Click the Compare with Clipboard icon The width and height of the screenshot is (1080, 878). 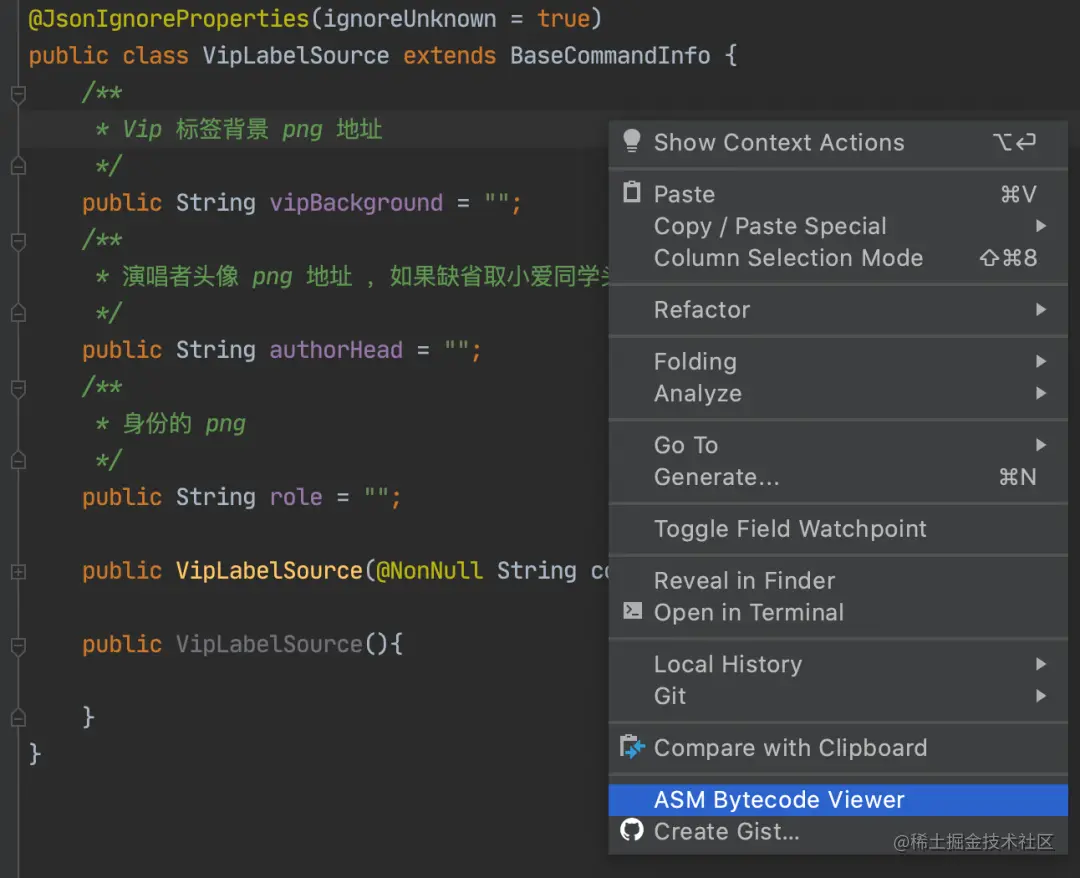point(632,747)
